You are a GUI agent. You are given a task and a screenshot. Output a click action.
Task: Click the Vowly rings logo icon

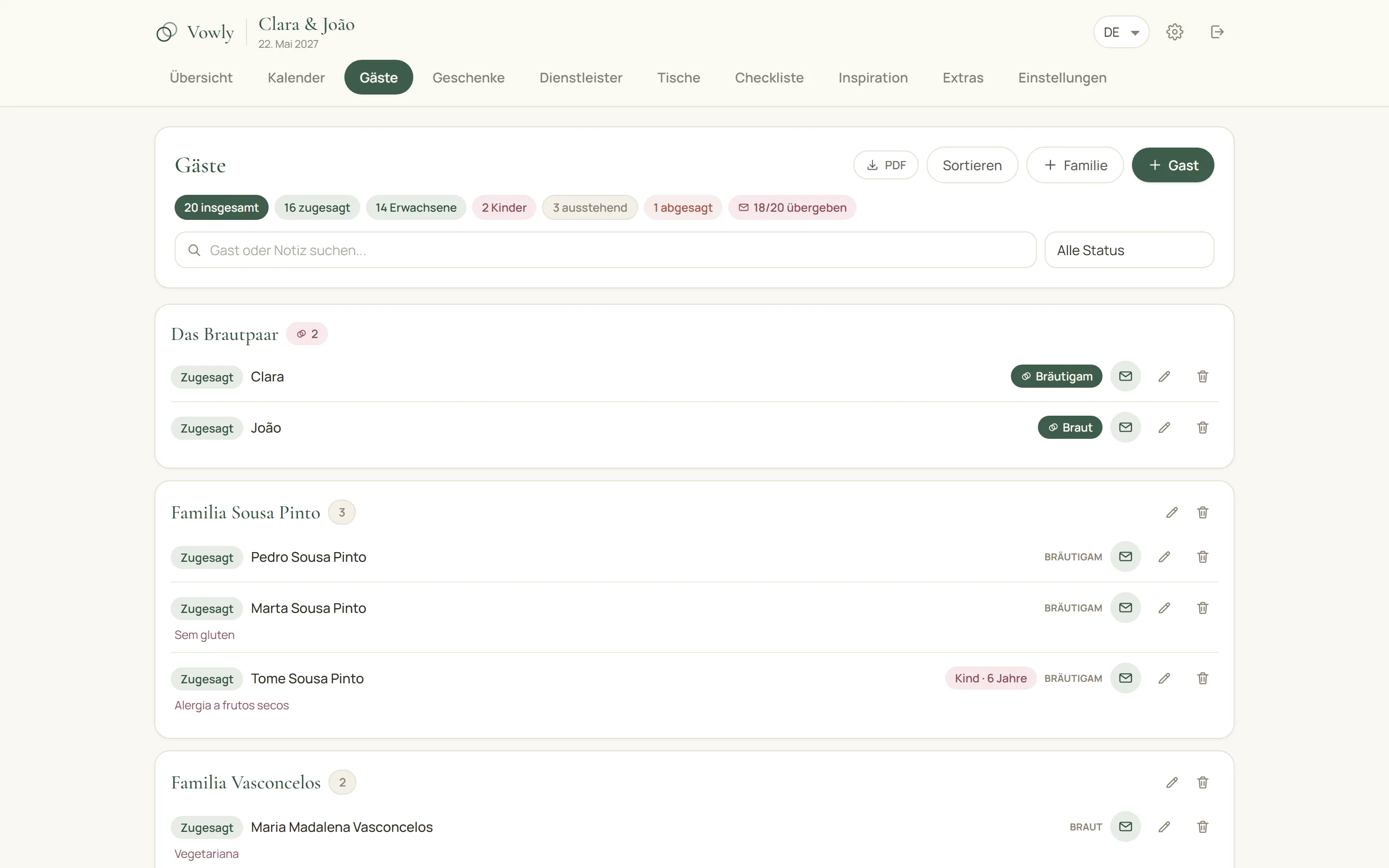166,32
